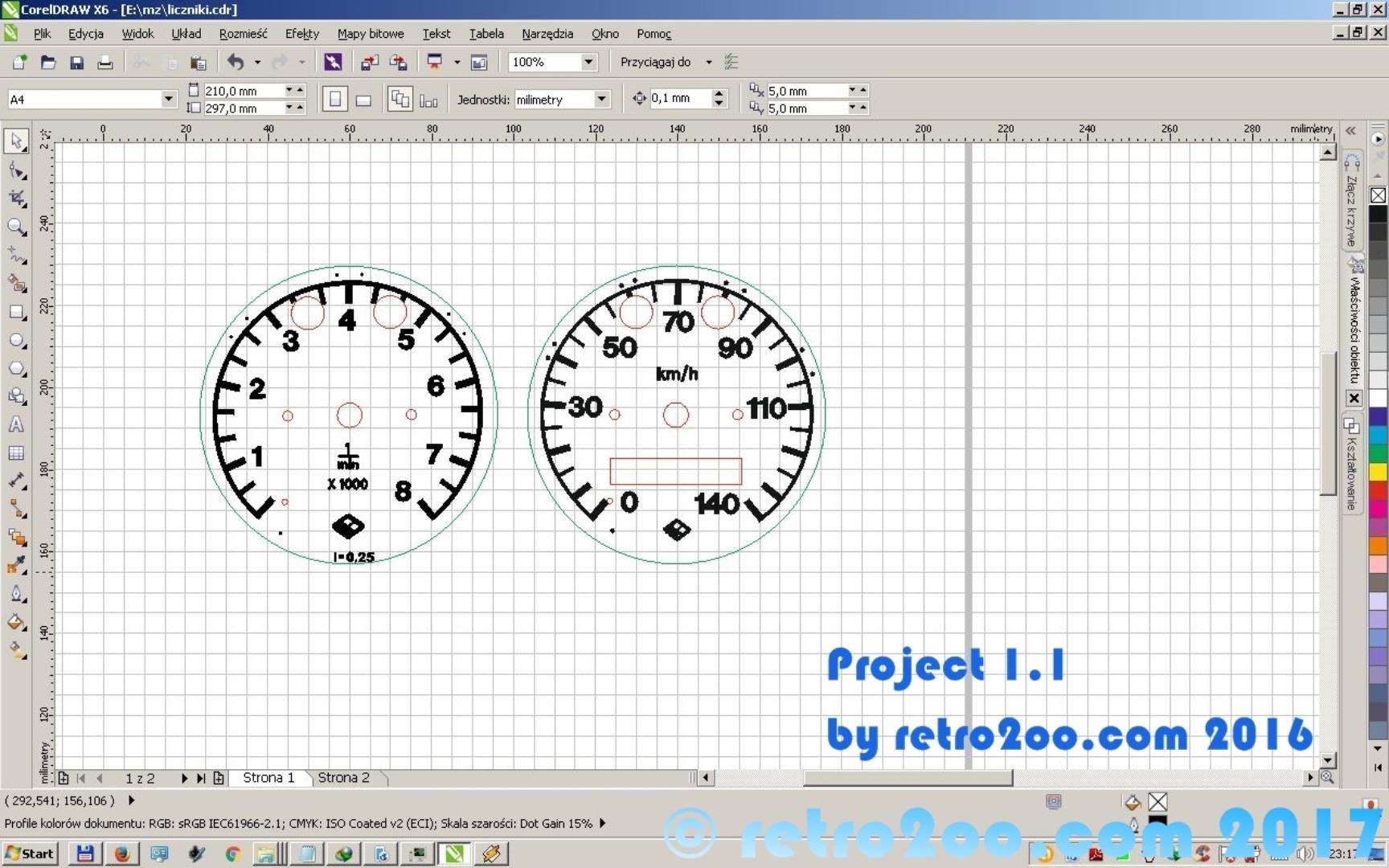The height and width of the screenshot is (868, 1389).
Task: Select the Pick (arrow) tool
Action: click(x=16, y=141)
